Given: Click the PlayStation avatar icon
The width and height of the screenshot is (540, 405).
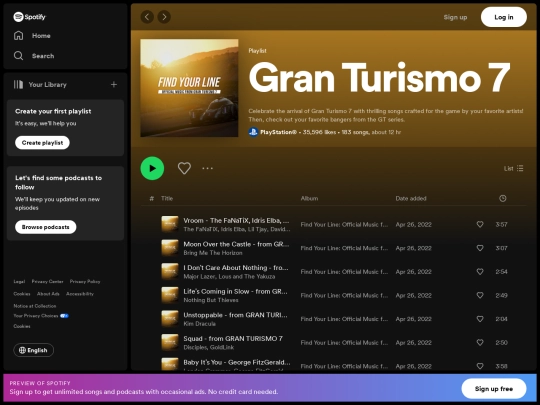Looking at the screenshot, I should click(x=253, y=132).
